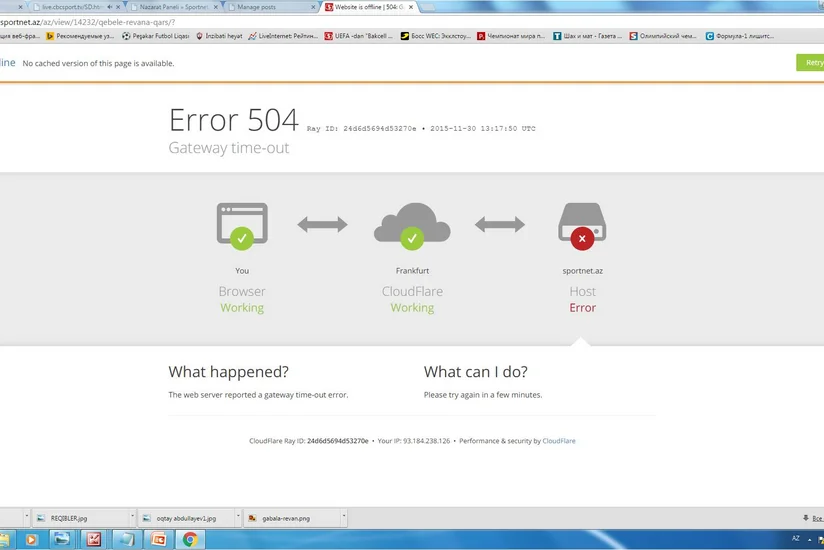The height and width of the screenshot is (550, 824).
Task: Show hidden system tray icons arrow
Action: (810, 539)
